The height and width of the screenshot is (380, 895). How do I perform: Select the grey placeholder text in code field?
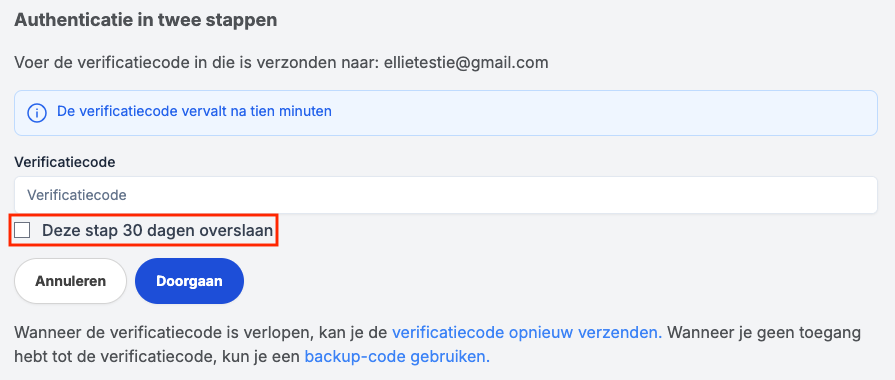pyautogui.click(x=77, y=195)
